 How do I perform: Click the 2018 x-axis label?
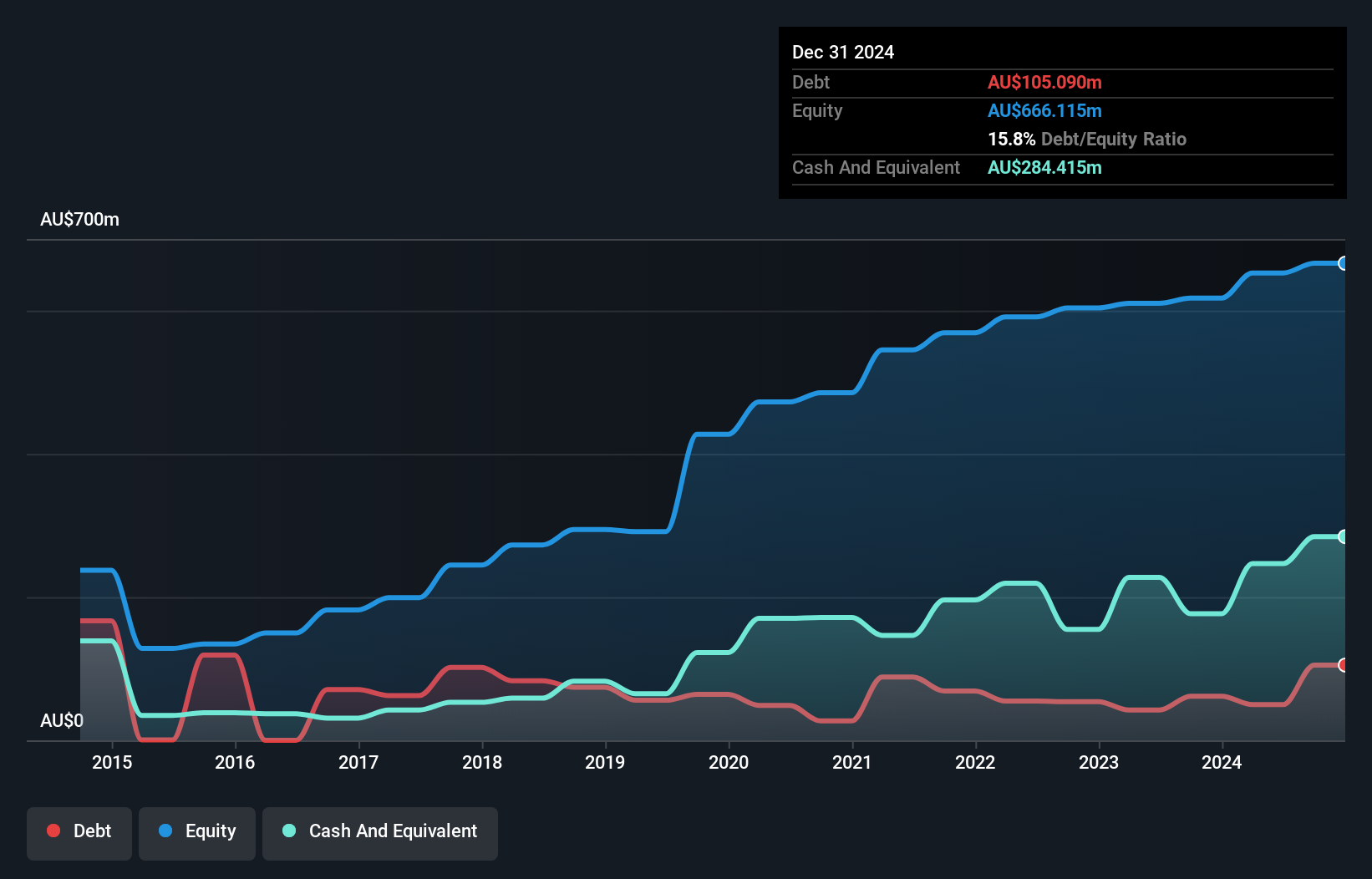[482, 762]
